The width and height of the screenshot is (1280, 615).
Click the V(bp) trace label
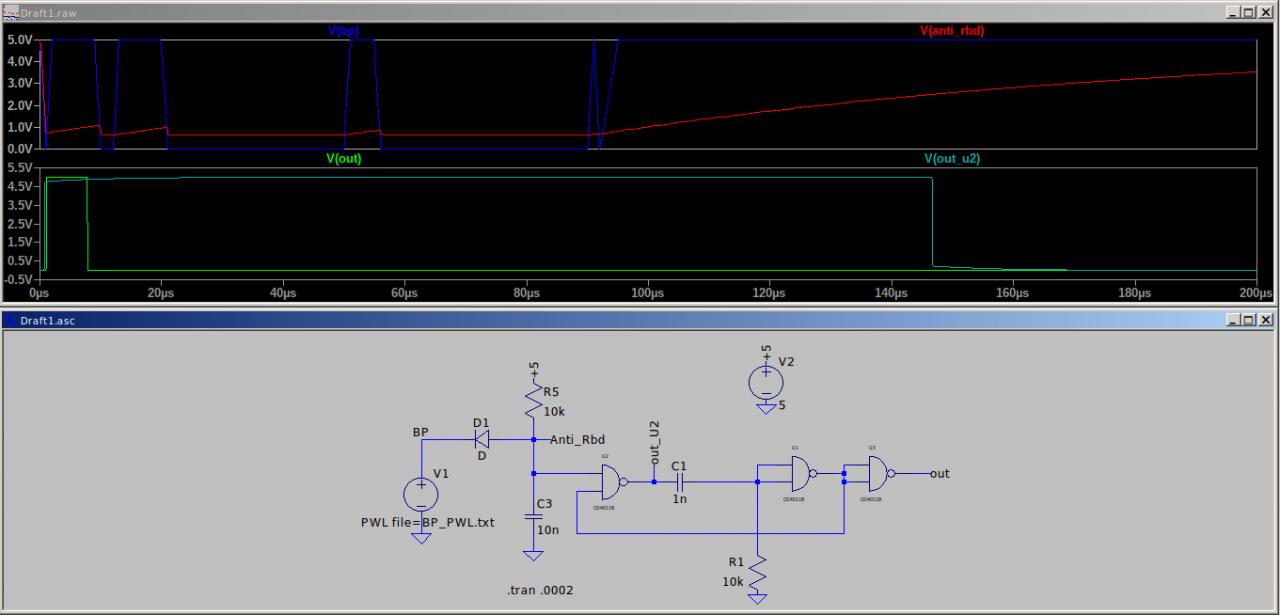coord(344,31)
